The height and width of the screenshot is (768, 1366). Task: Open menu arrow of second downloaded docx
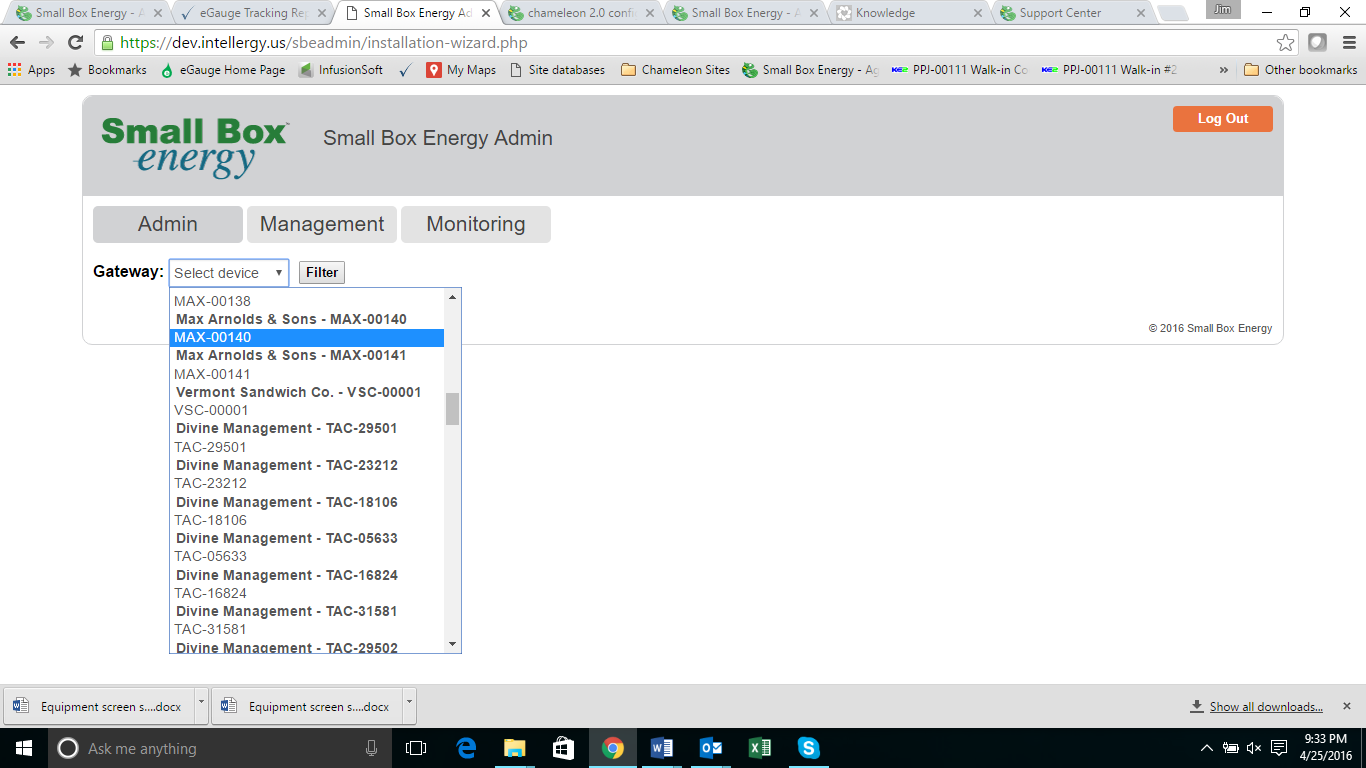409,705
